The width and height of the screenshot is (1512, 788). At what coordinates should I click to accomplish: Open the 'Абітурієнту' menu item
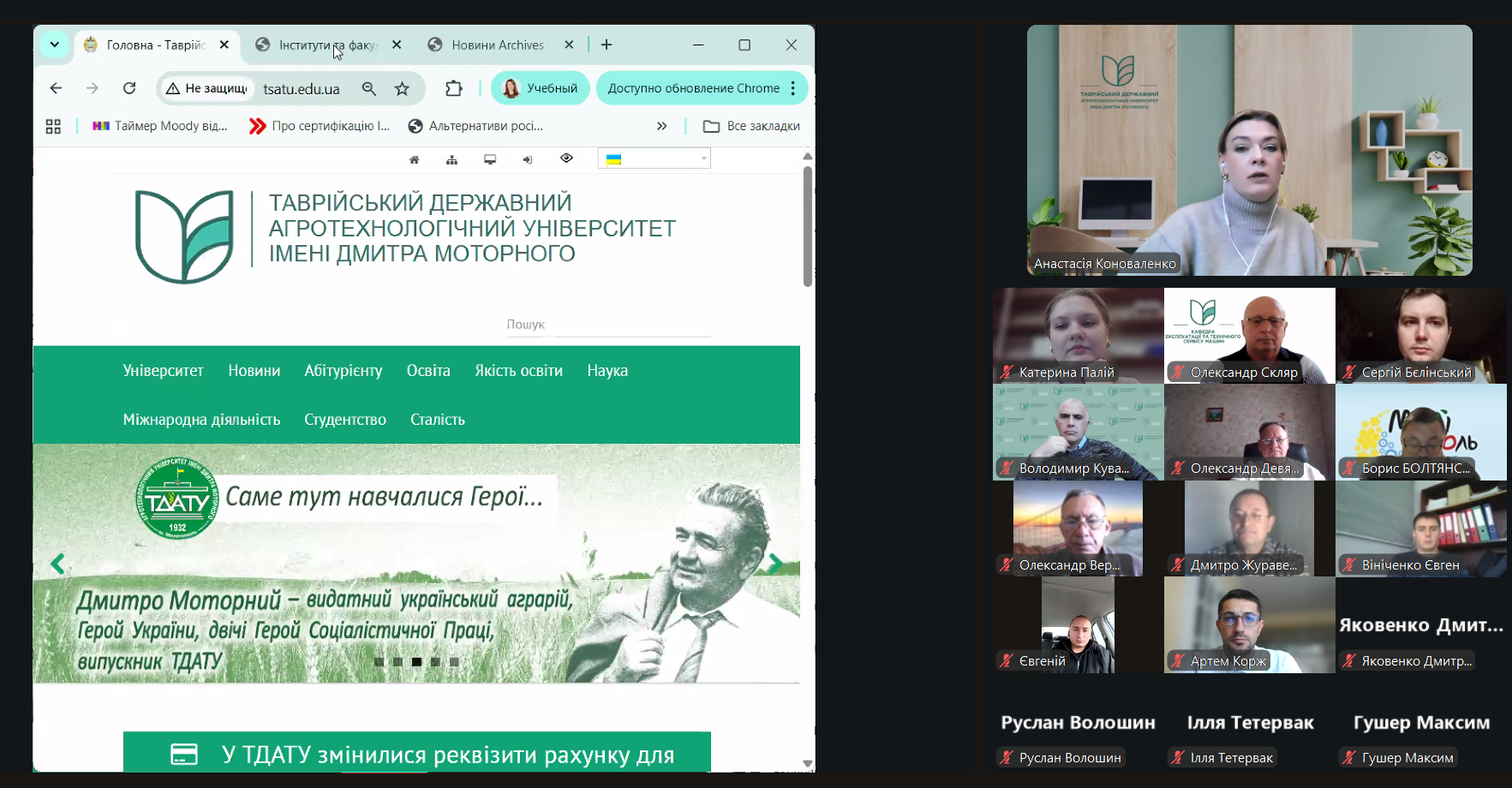(x=344, y=371)
